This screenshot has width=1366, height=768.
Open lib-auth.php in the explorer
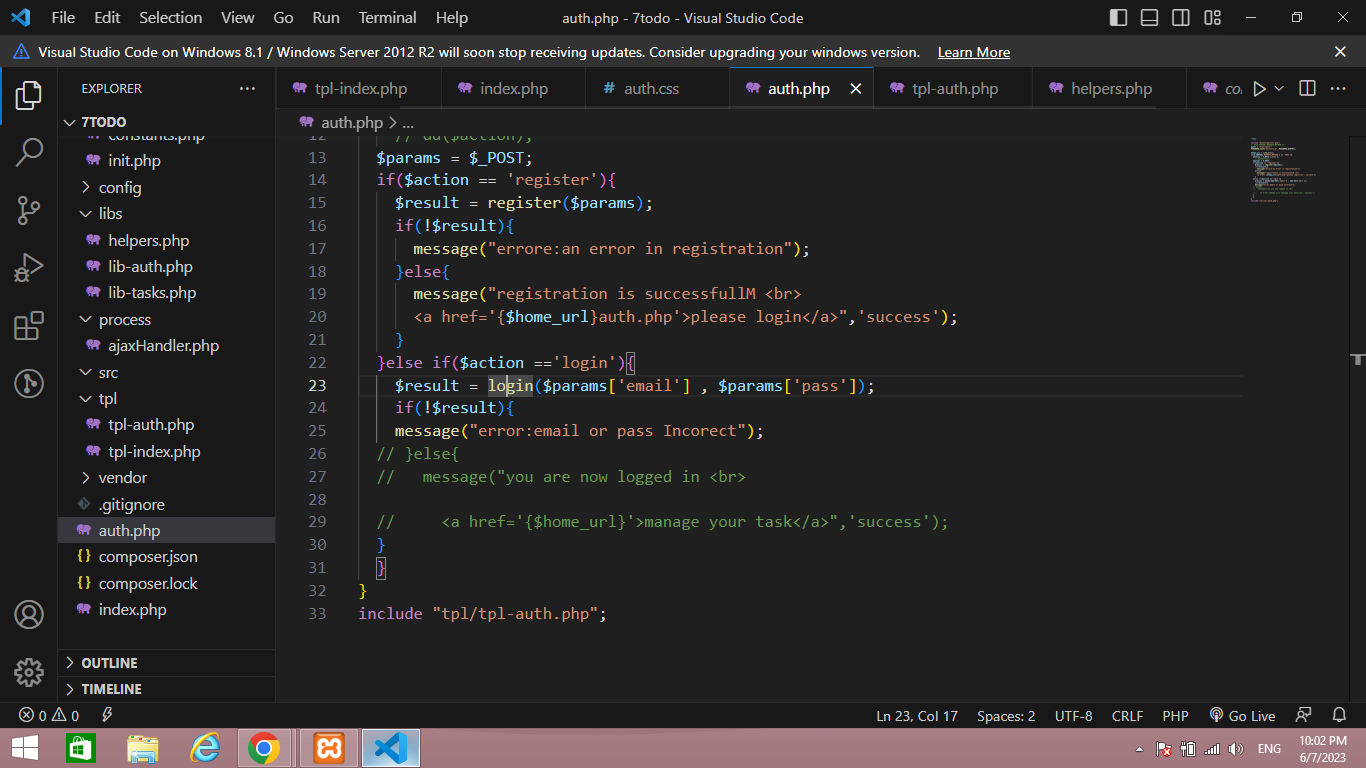point(166,267)
